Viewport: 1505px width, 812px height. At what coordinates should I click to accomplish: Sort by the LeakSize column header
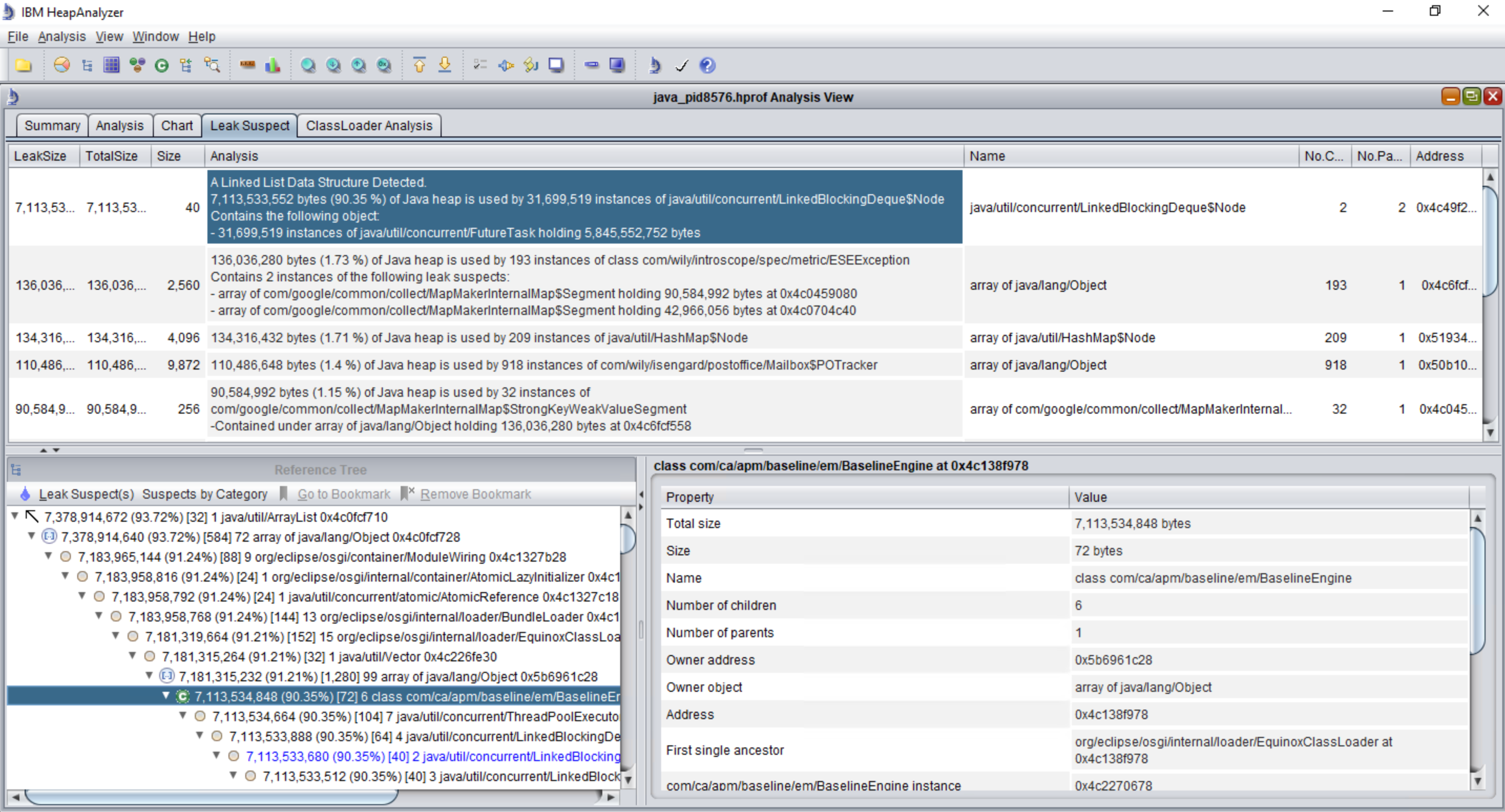point(40,156)
